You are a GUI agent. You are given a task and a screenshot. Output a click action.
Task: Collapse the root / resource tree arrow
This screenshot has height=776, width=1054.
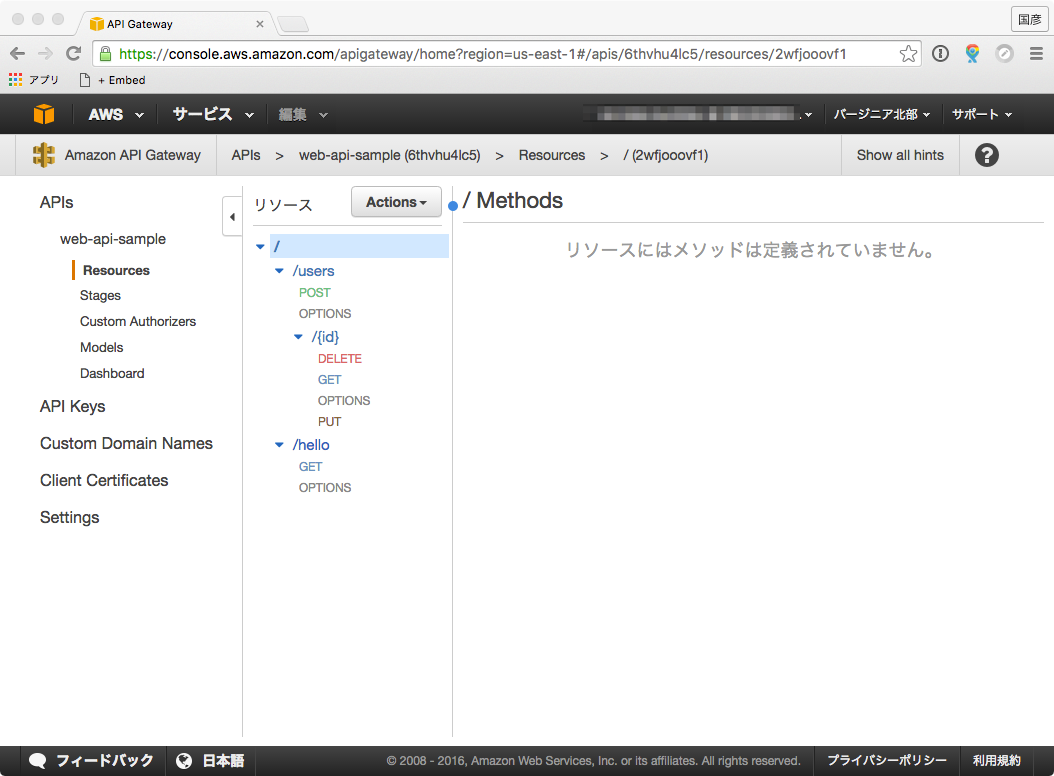(260, 247)
